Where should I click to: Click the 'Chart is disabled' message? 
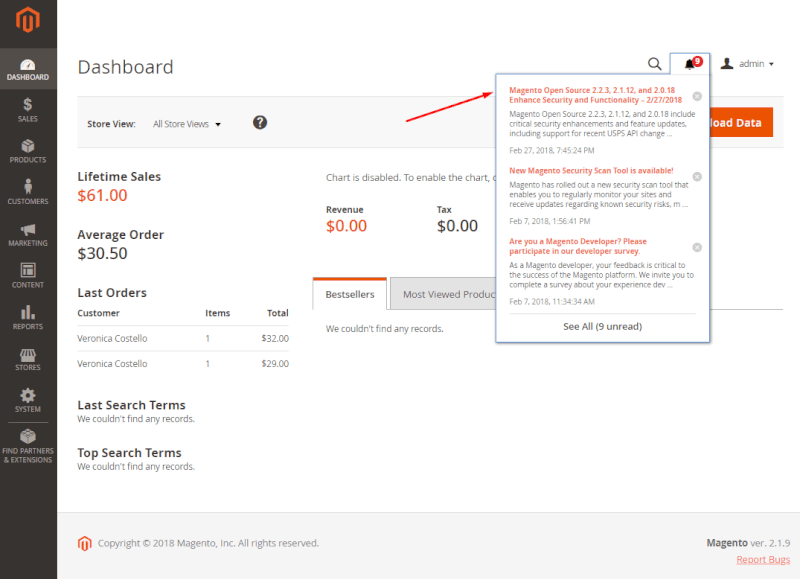pos(410,178)
